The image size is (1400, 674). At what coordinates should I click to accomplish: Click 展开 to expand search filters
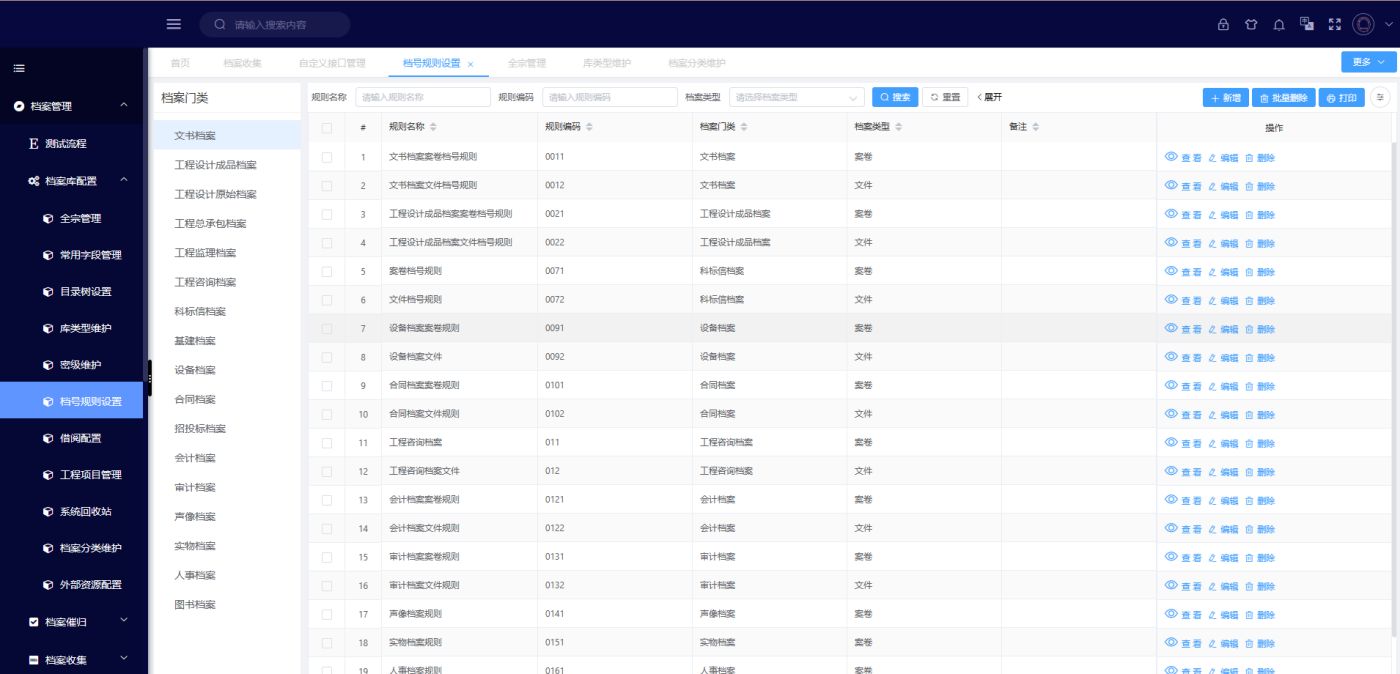pyautogui.click(x=989, y=97)
